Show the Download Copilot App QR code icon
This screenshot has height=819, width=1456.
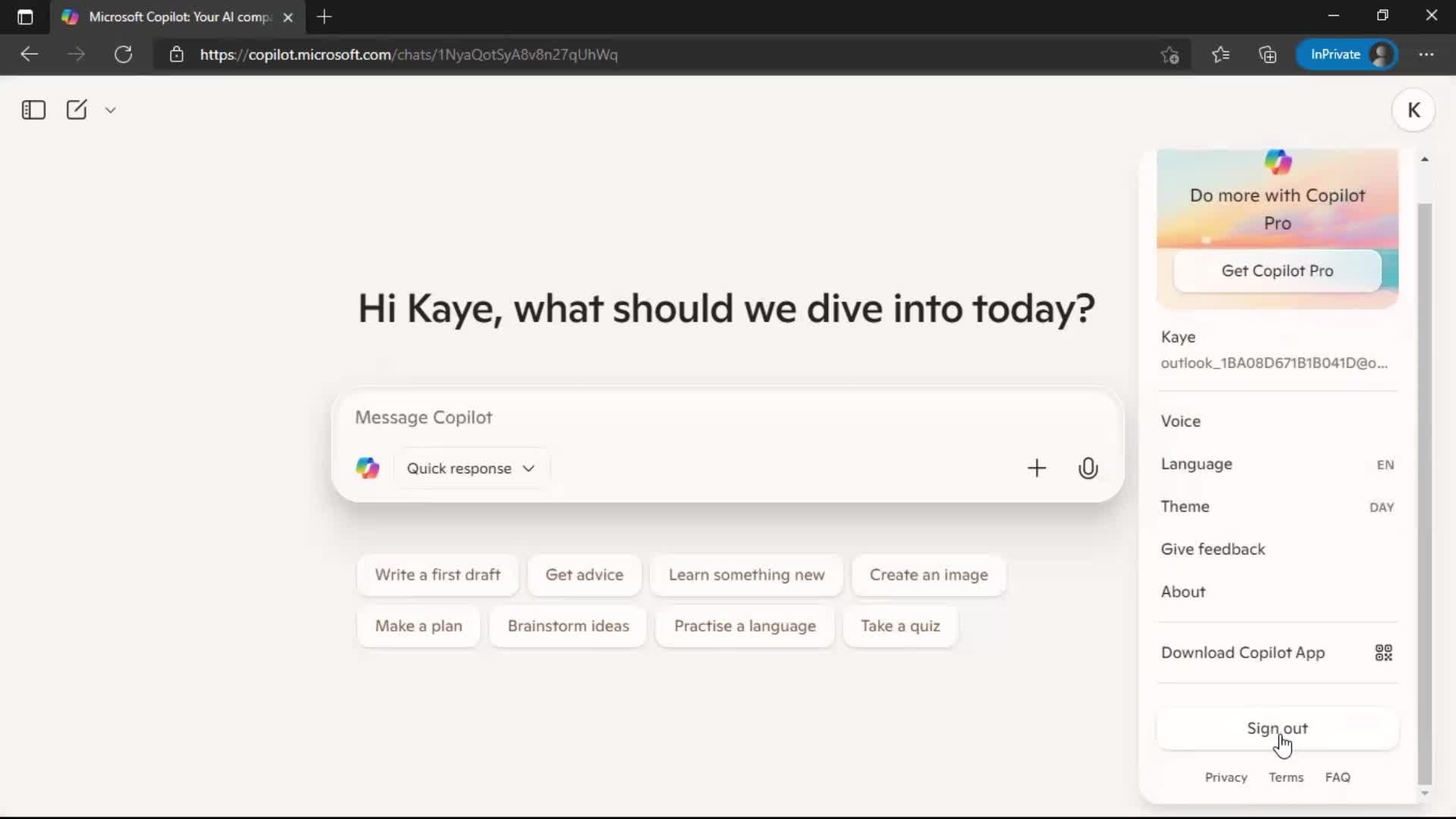(x=1383, y=652)
